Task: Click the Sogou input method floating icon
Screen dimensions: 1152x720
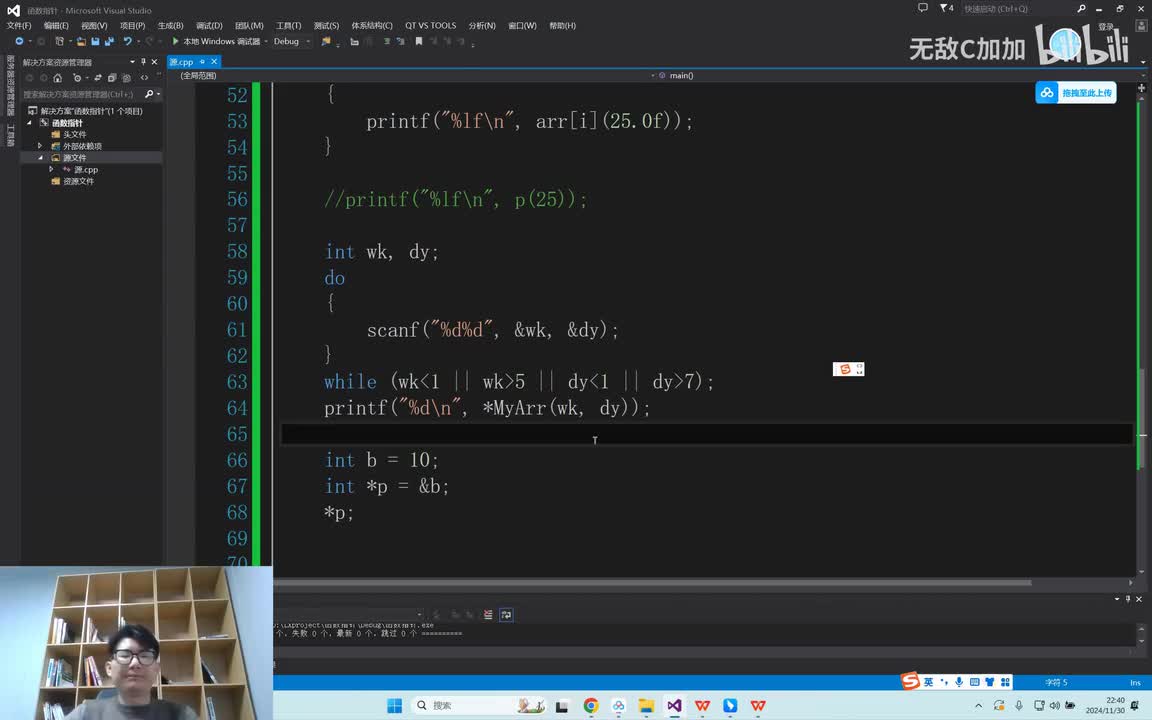Action: click(x=849, y=369)
